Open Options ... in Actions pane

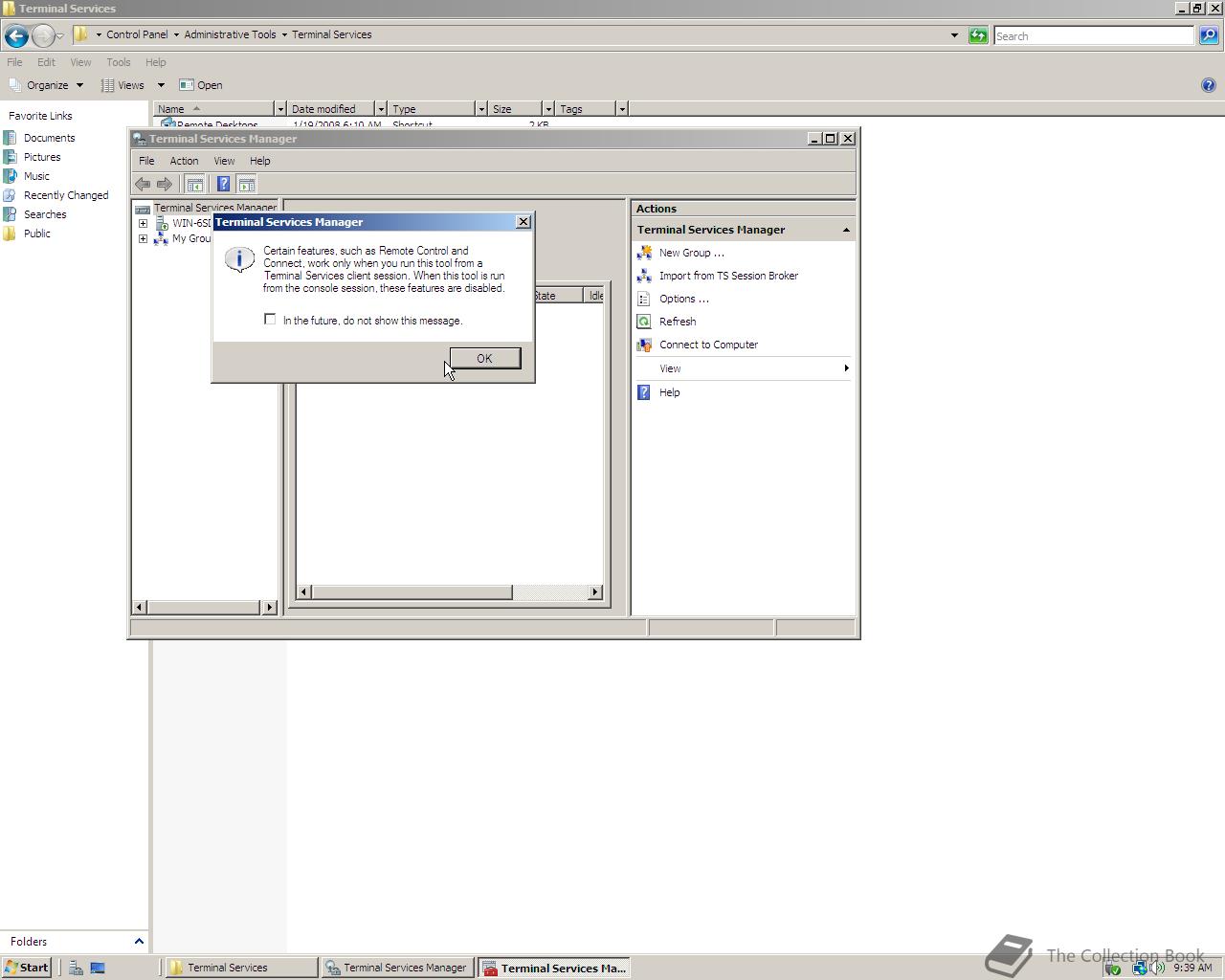click(x=683, y=299)
